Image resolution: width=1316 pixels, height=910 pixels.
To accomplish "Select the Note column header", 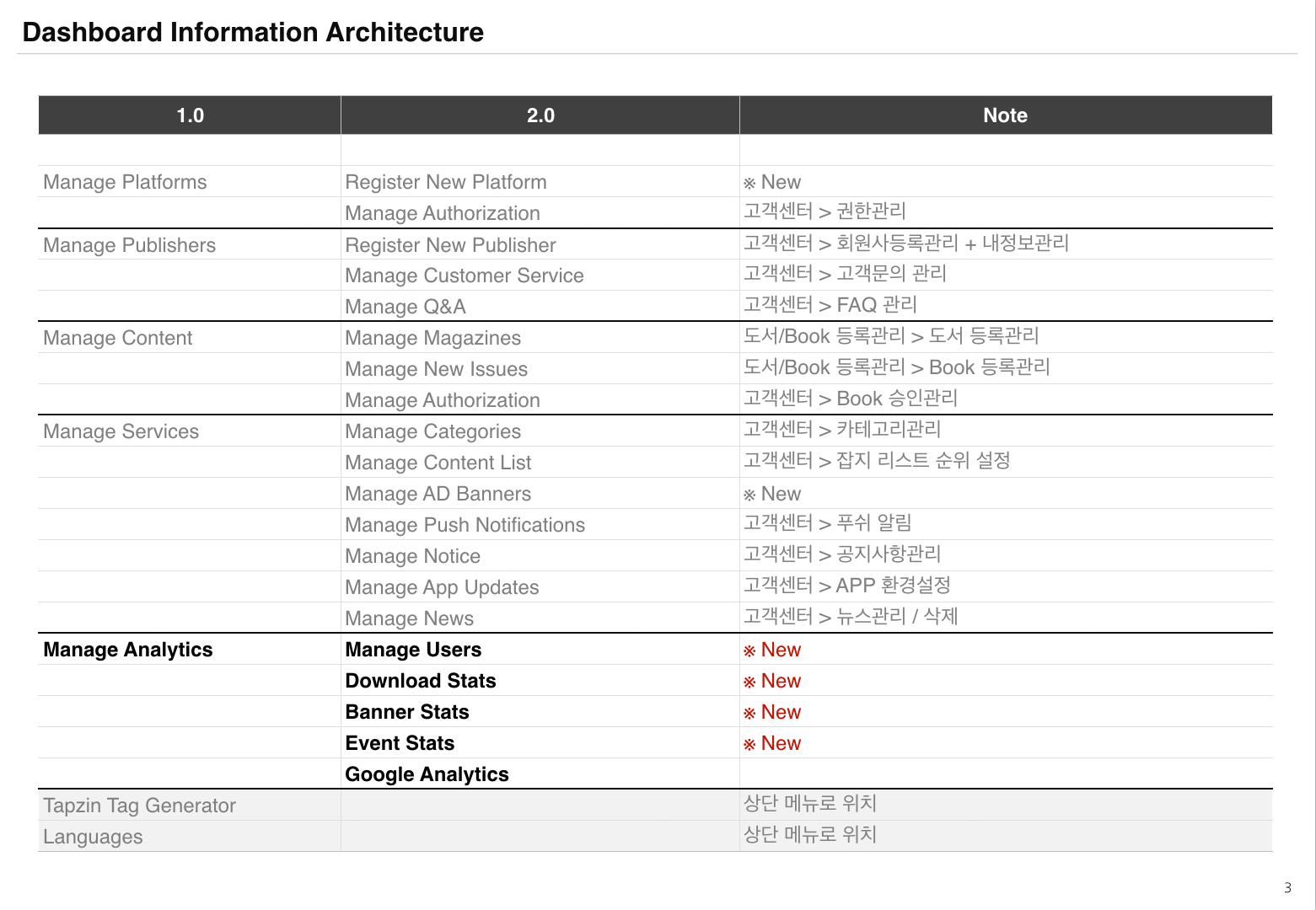I will (1006, 115).
